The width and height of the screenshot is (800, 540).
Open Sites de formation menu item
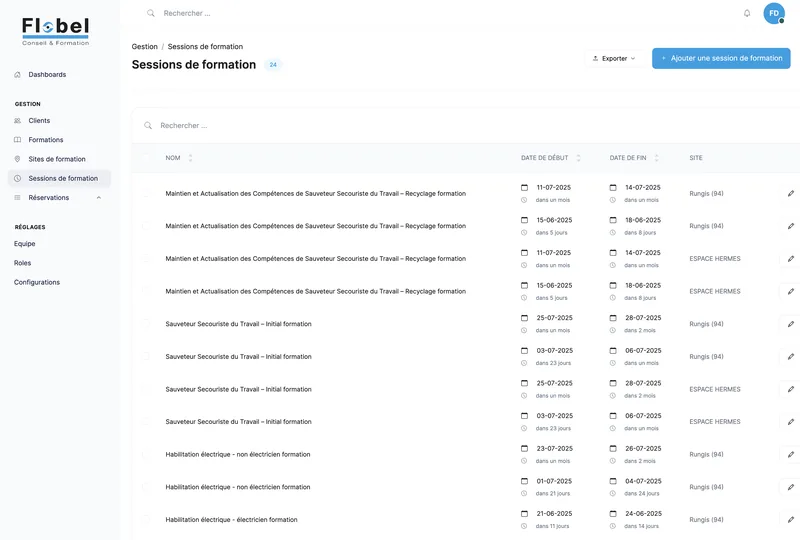[57, 159]
